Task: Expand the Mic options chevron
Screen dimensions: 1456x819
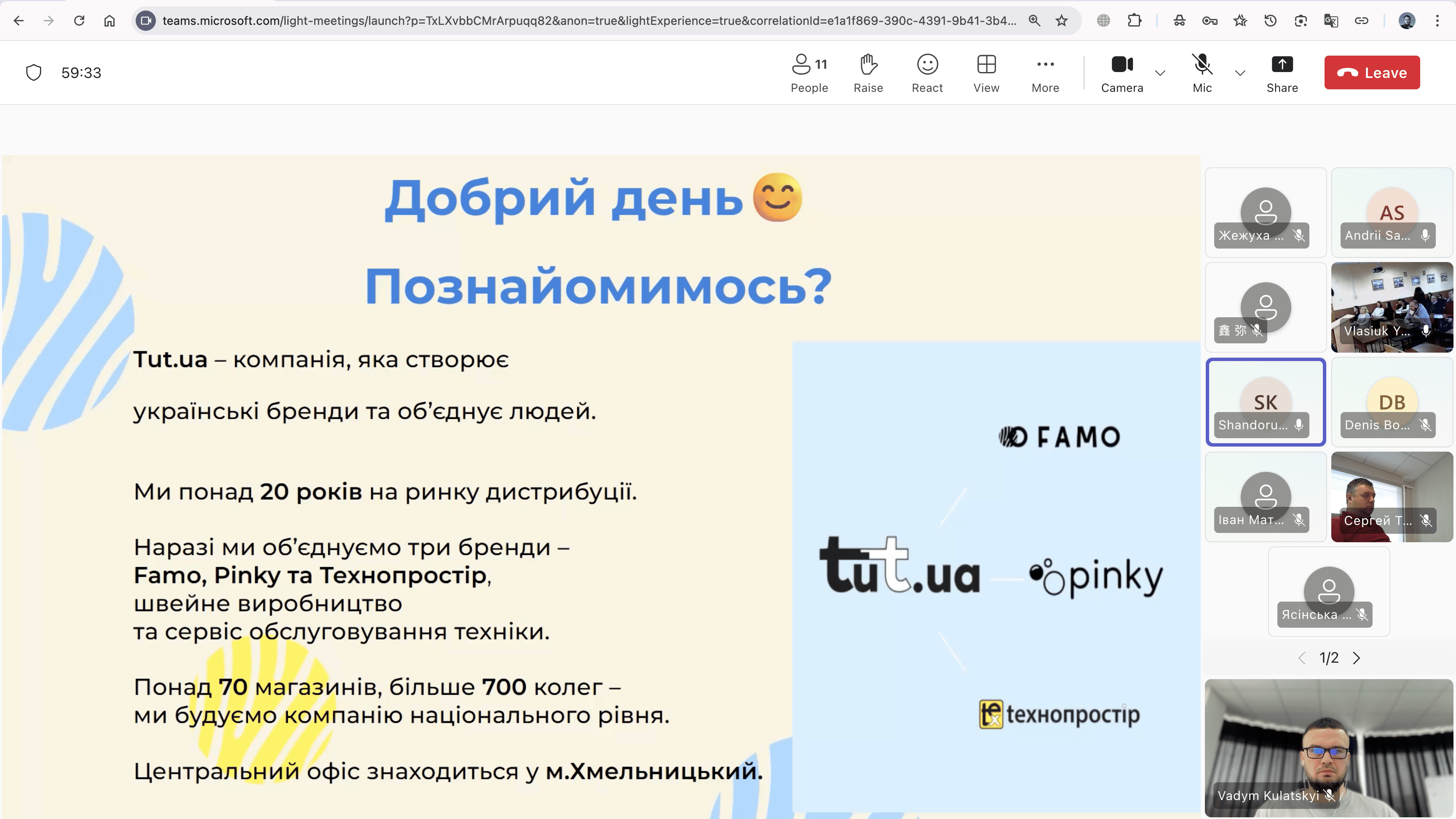Action: pos(1240,73)
